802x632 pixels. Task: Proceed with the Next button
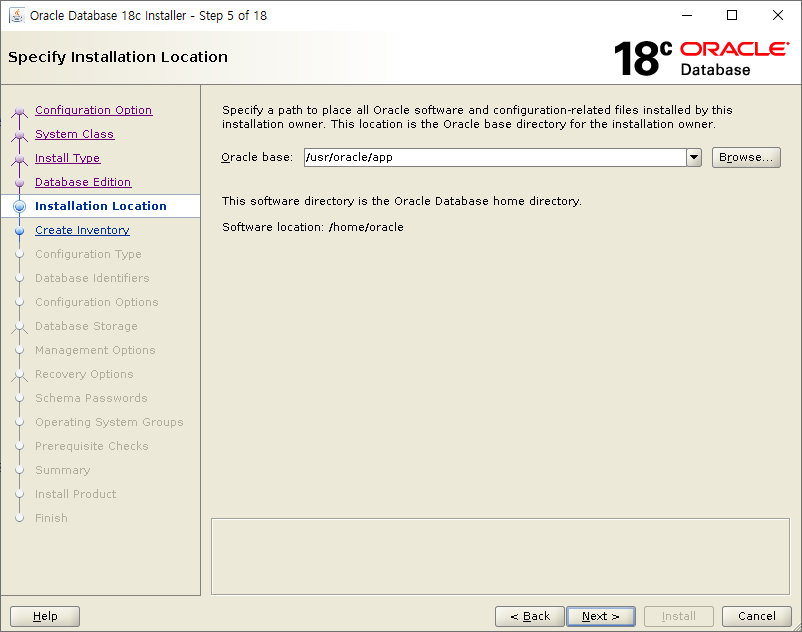pos(601,616)
